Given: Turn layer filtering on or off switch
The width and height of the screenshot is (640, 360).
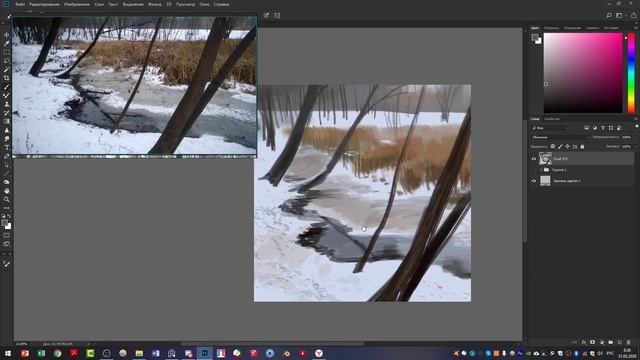Looking at the screenshot, I should tap(636, 127).
